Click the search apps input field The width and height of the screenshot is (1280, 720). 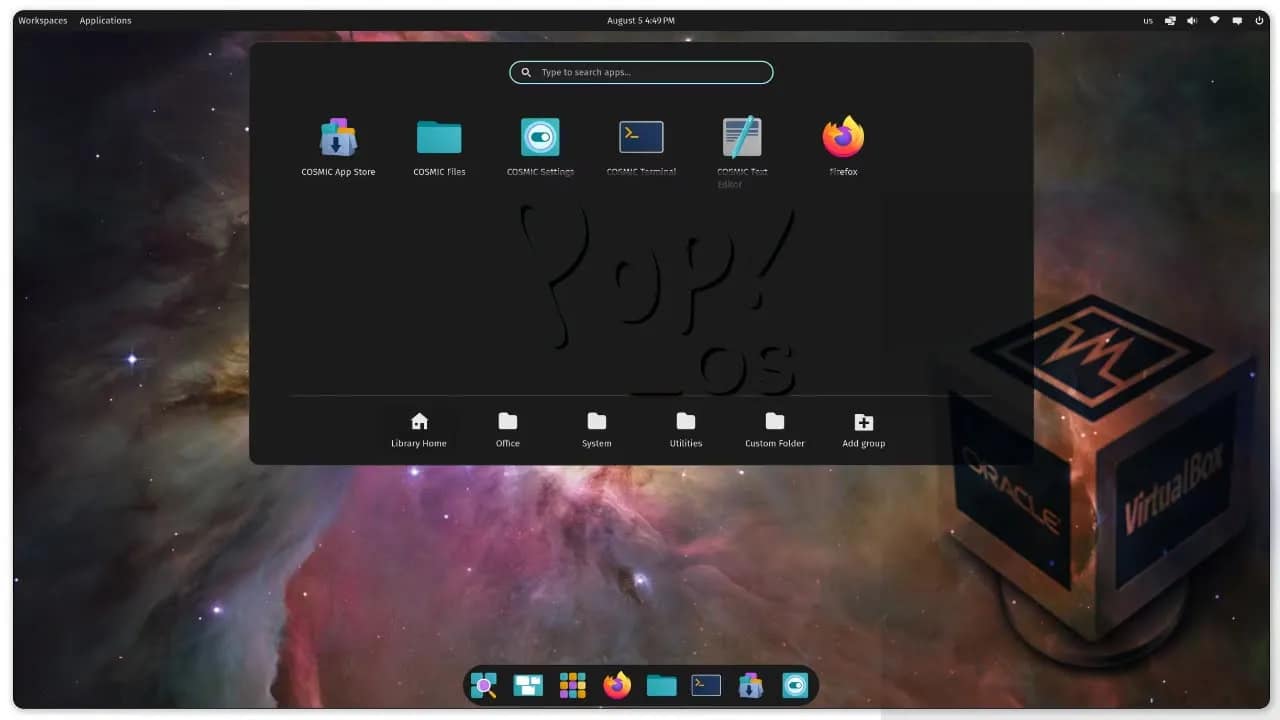(x=640, y=72)
